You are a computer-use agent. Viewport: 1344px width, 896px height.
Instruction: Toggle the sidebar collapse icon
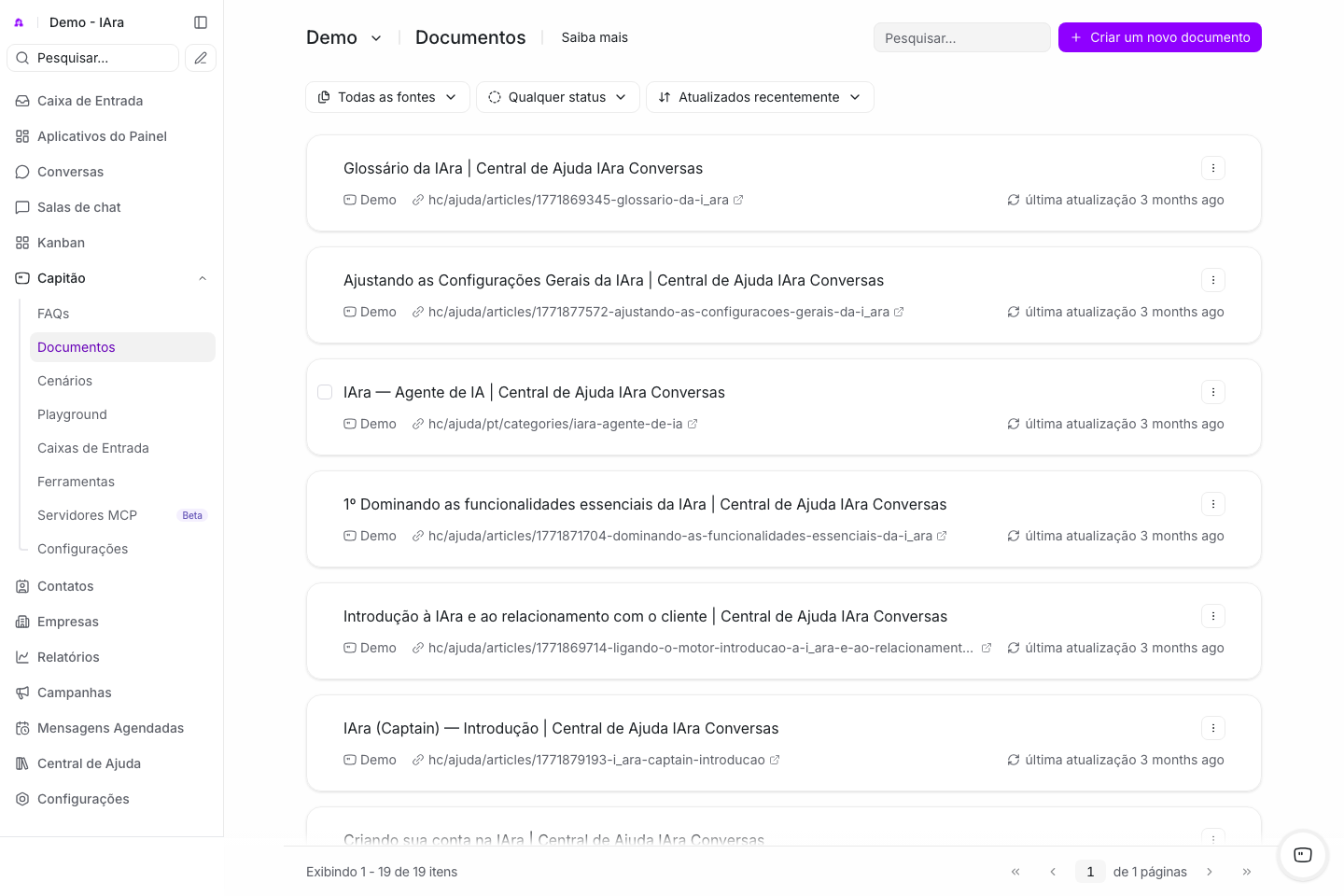(x=201, y=22)
